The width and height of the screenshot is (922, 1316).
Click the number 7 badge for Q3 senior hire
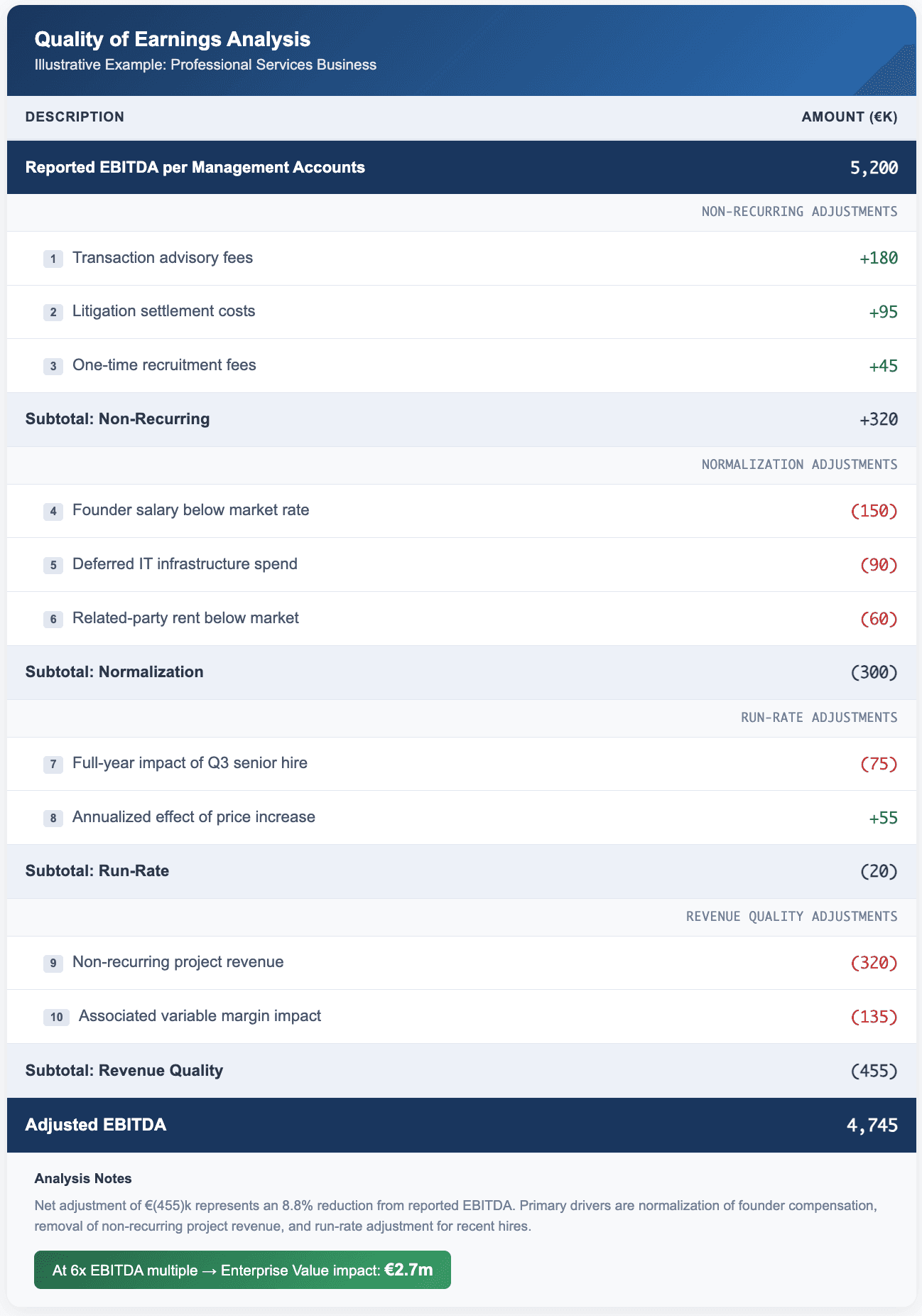coord(53,764)
